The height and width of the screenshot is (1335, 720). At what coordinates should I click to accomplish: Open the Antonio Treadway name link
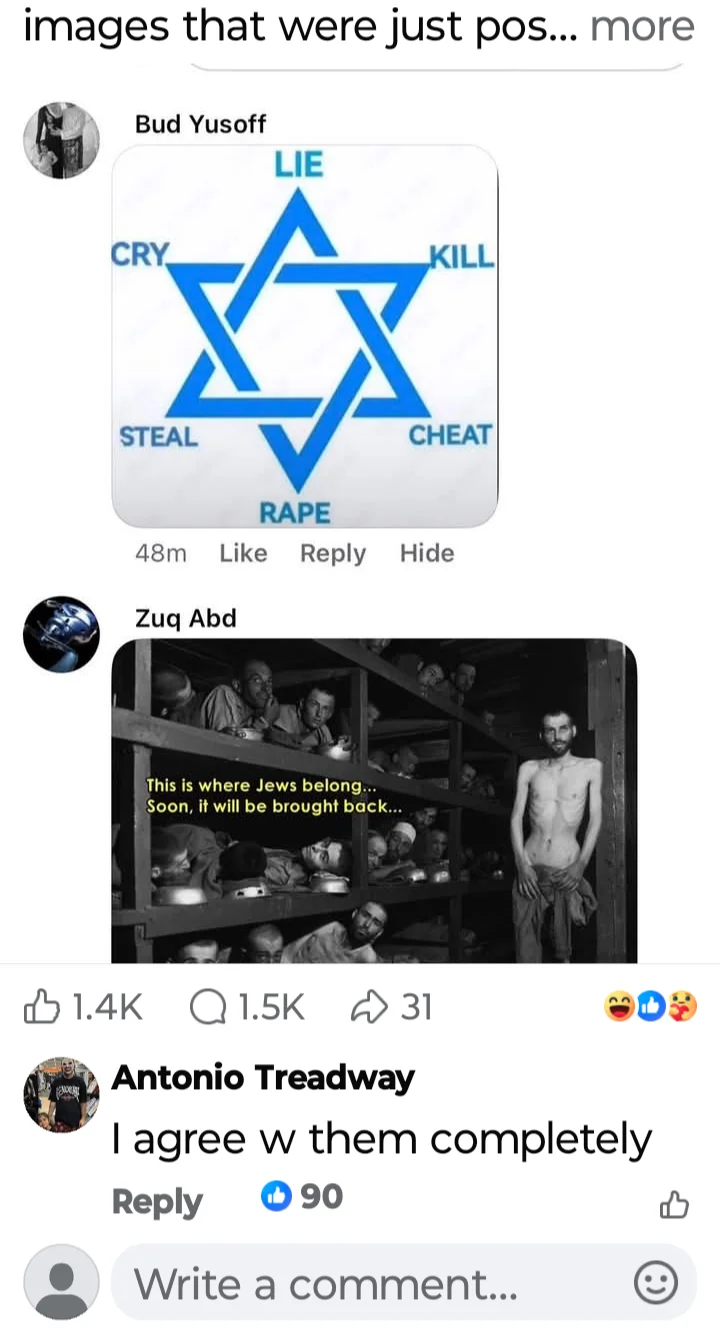coord(263,1078)
